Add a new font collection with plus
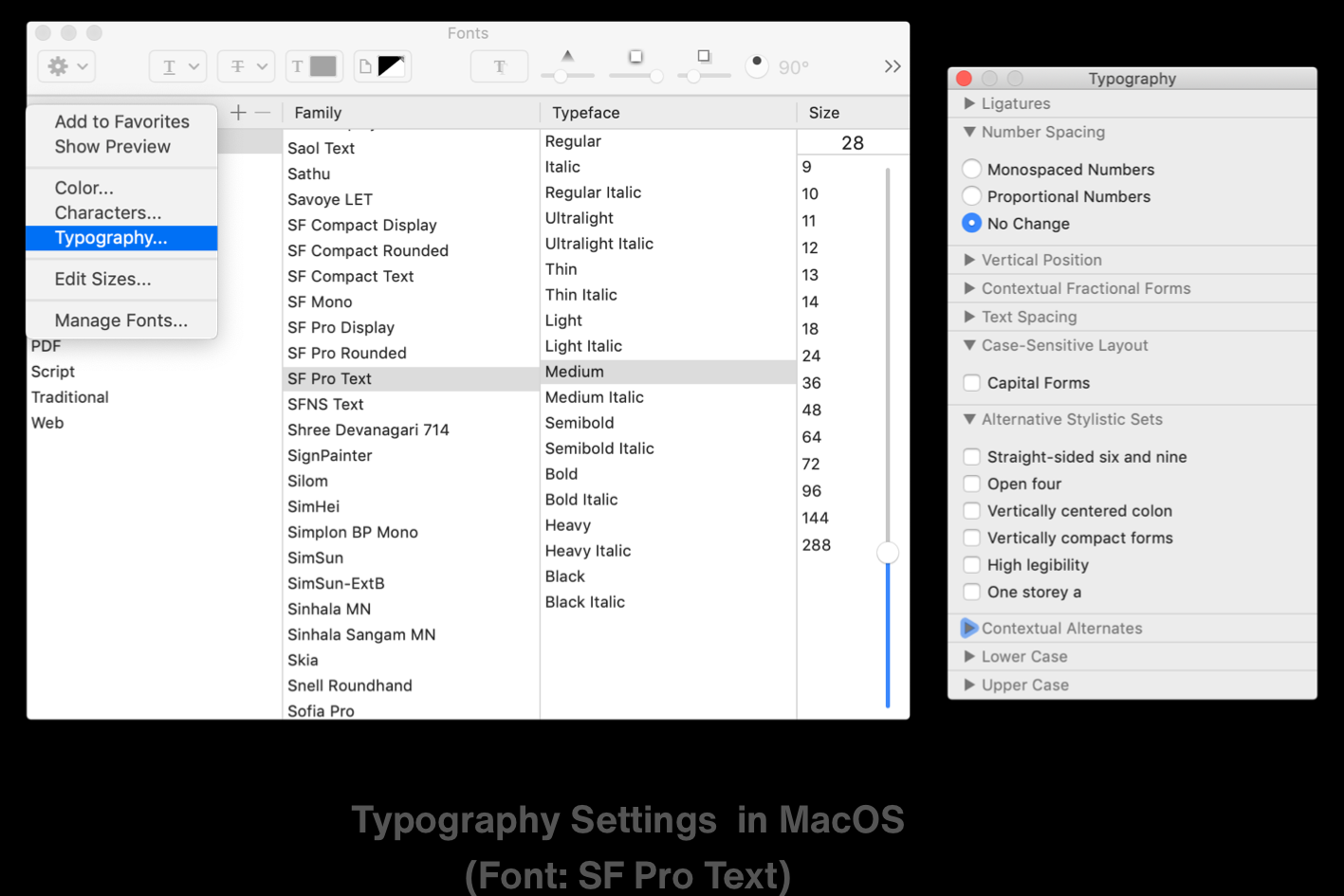This screenshot has height=896, width=1344. [237, 112]
